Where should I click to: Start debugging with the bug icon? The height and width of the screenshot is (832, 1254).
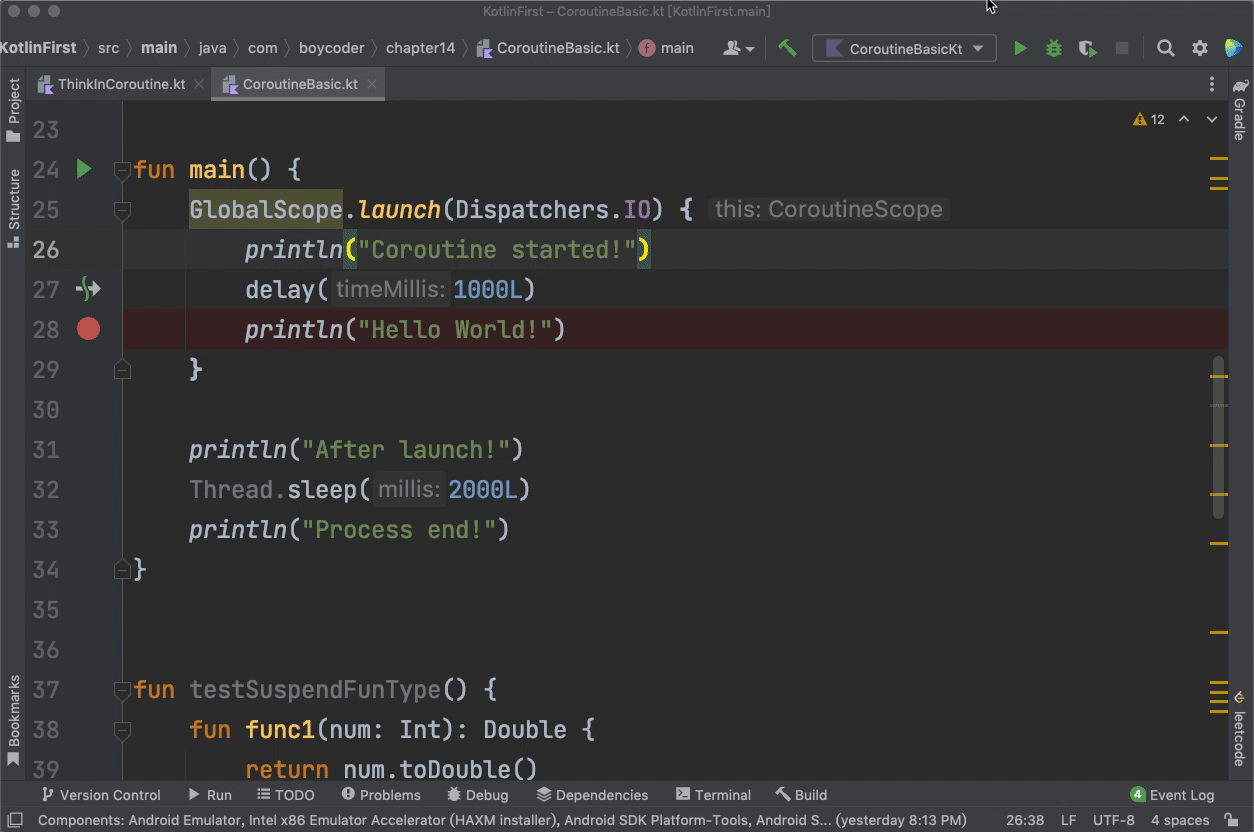[1054, 48]
